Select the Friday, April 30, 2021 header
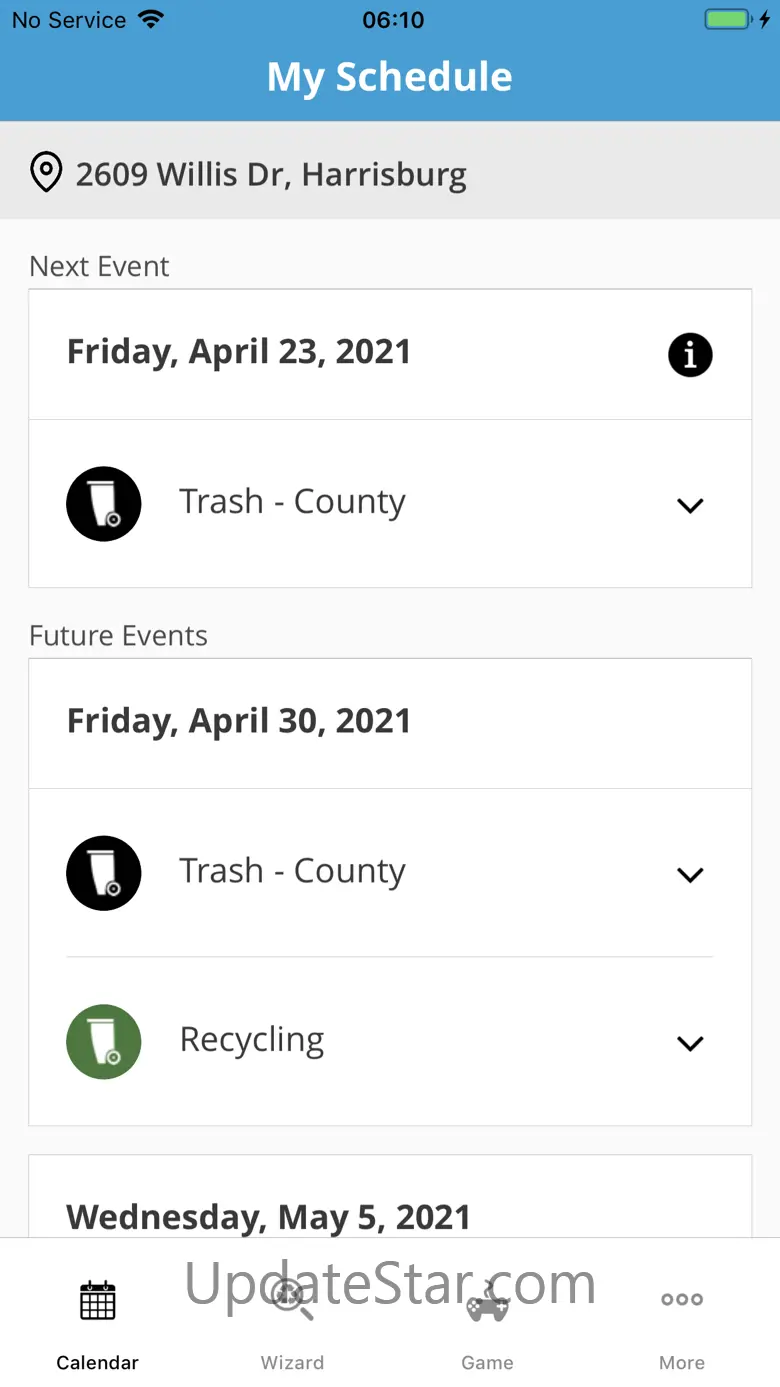Screen dimensions: 780x1387 tap(239, 721)
